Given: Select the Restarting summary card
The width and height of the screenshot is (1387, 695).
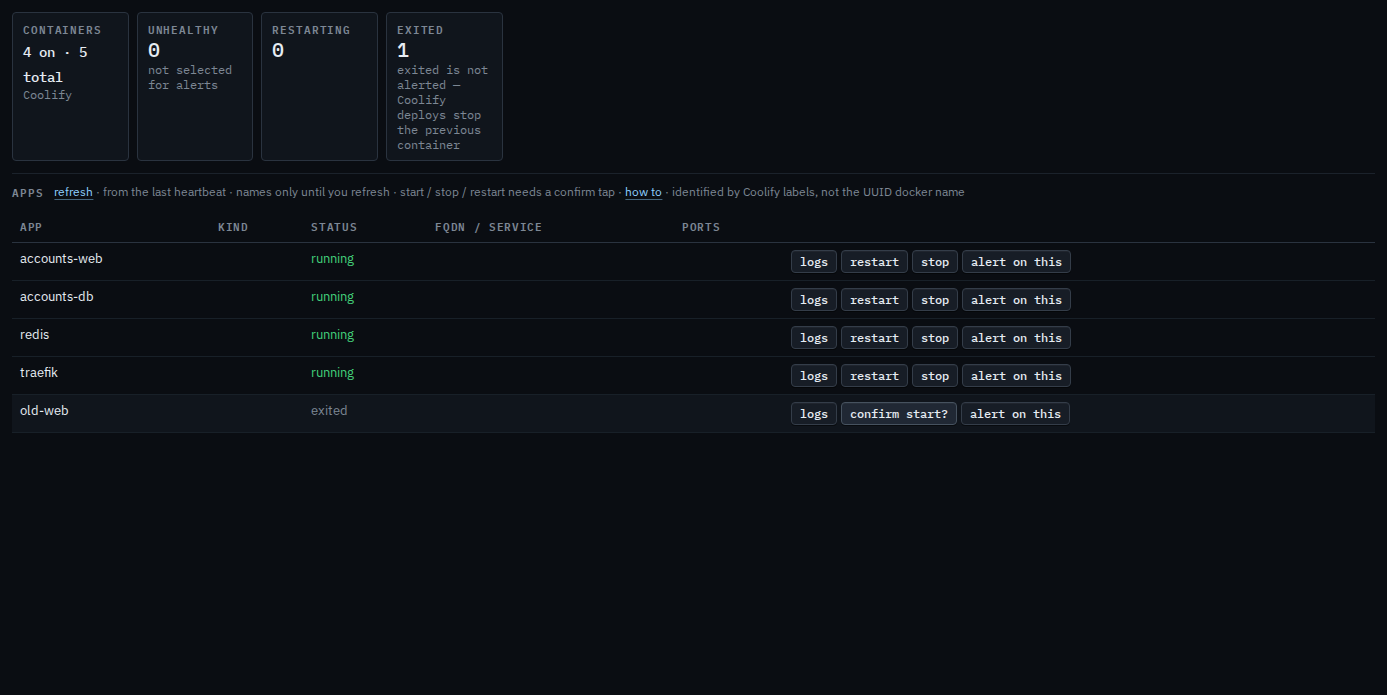Looking at the screenshot, I should [x=319, y=86].
